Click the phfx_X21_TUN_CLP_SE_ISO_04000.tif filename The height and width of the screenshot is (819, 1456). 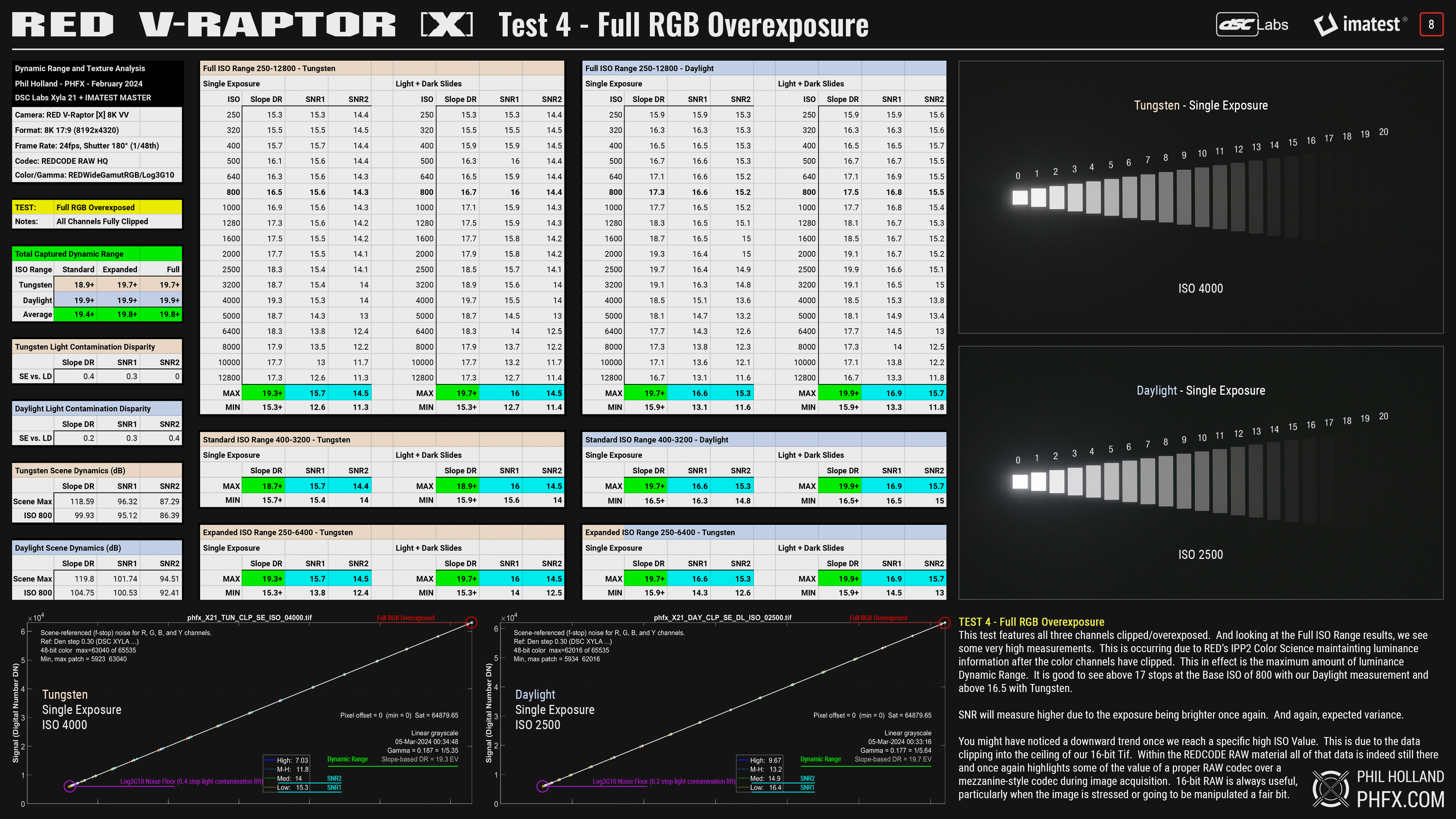(x=249, y=617)
